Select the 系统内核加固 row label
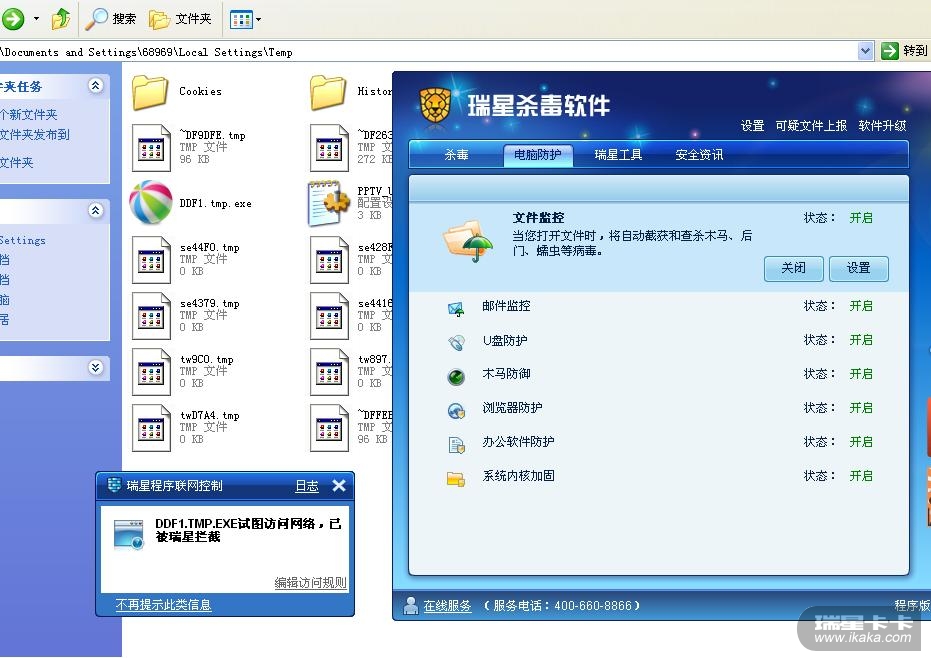Viewport: 931px width, 658px height. click(518, 476)
